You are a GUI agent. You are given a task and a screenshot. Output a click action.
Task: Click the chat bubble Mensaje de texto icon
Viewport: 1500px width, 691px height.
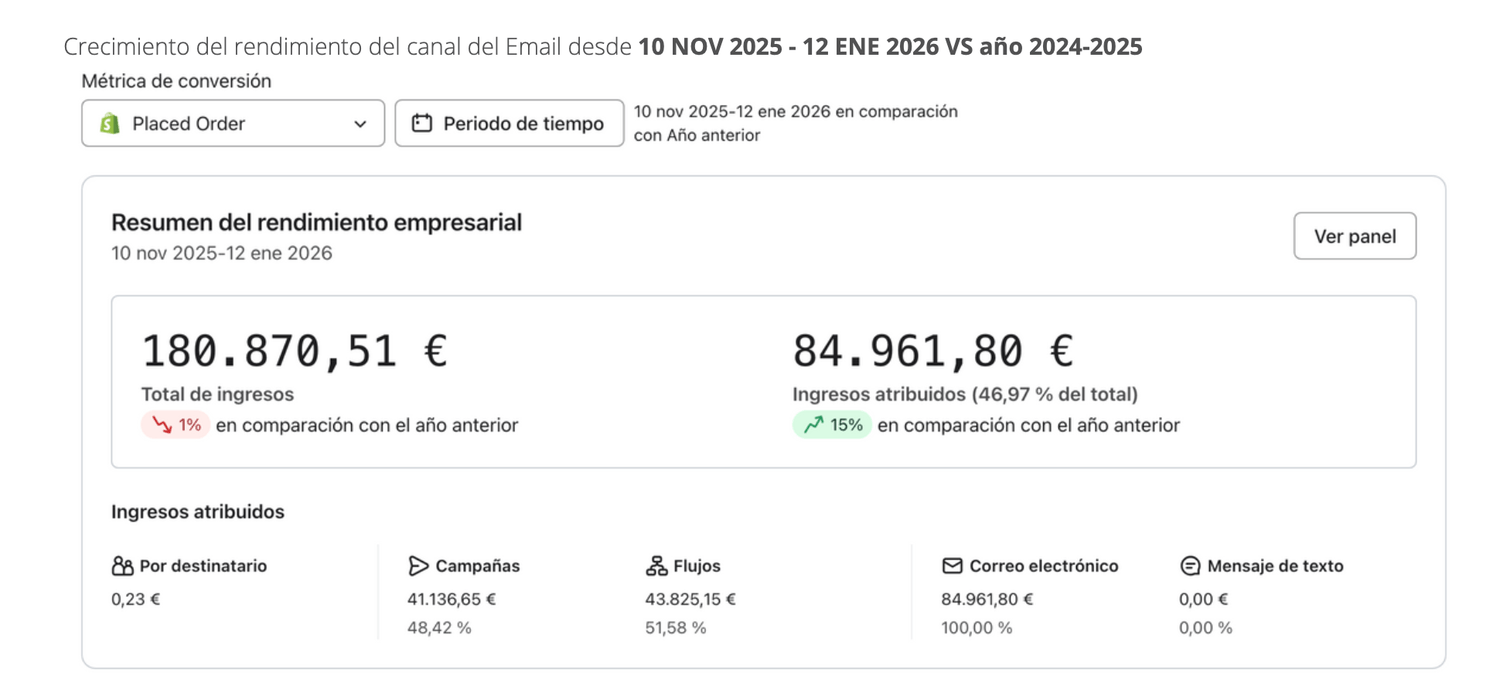click(x=1190, y=566)
